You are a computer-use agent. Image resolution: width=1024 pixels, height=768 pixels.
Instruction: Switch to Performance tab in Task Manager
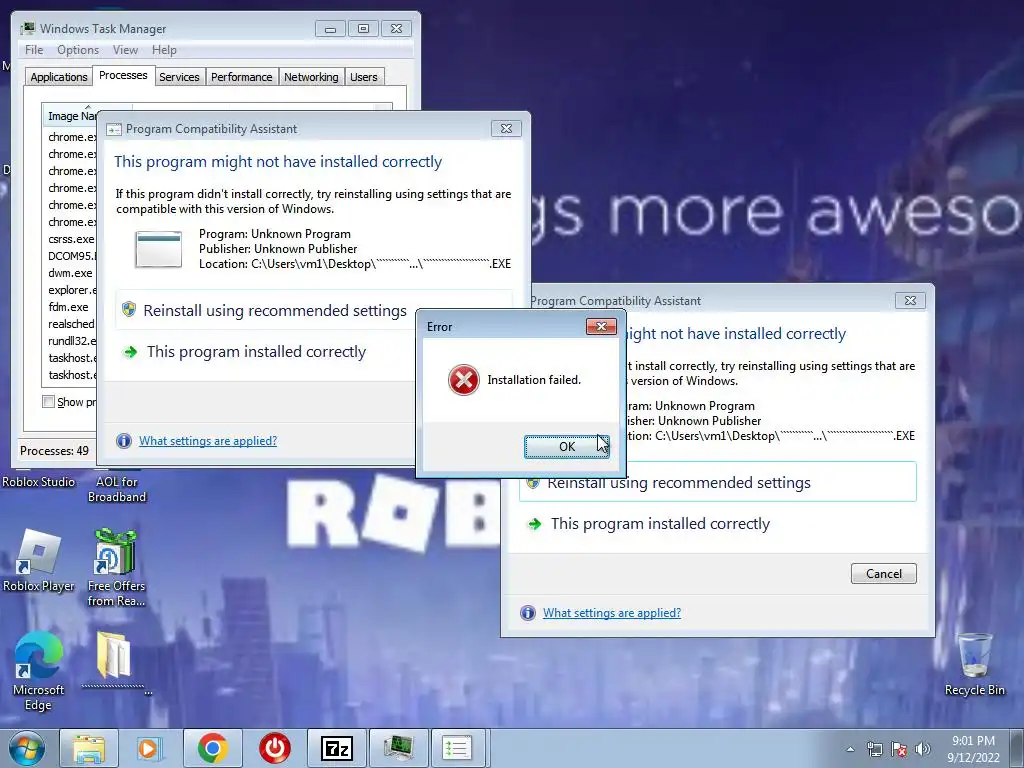click(242, 77)
